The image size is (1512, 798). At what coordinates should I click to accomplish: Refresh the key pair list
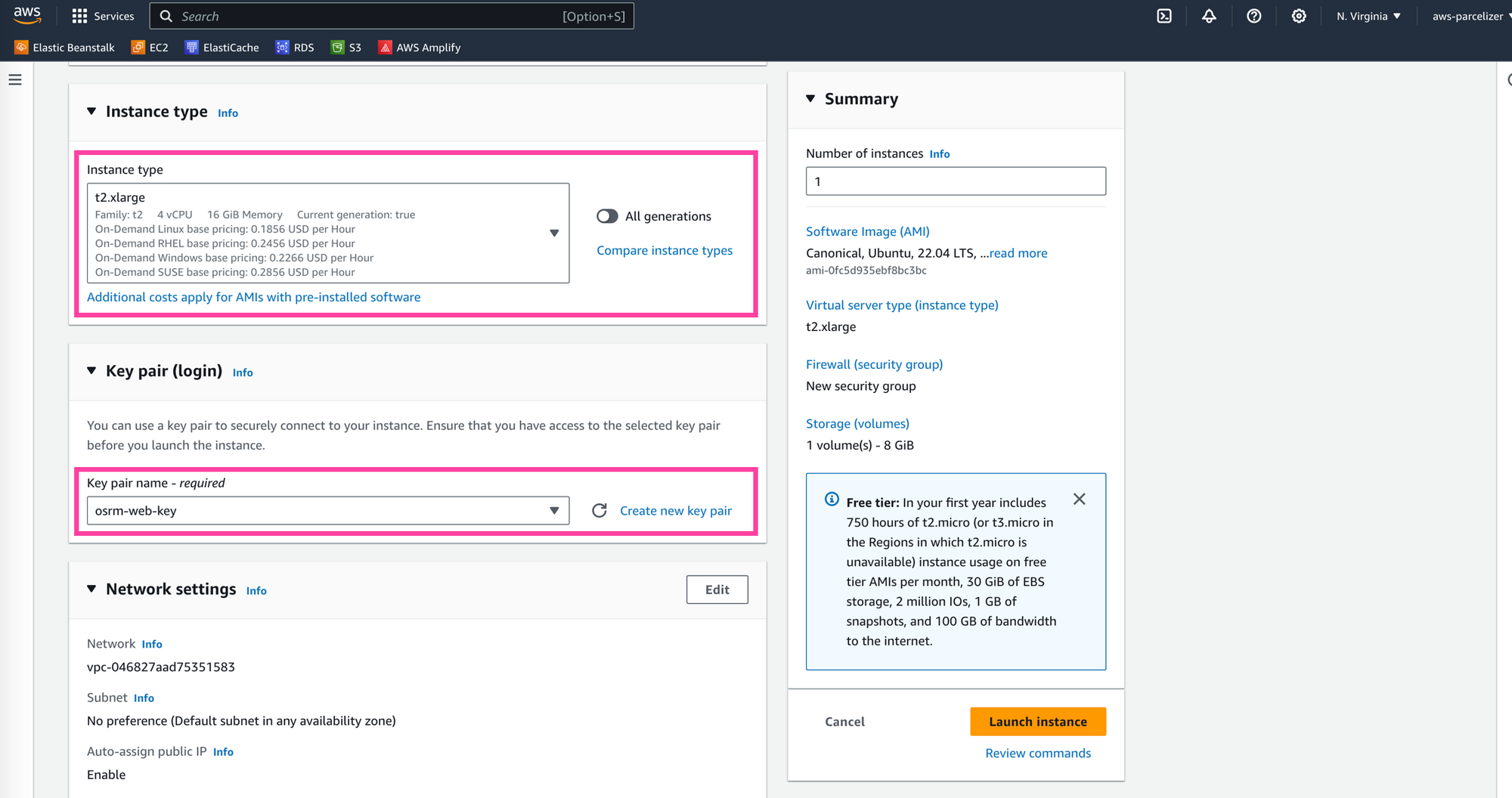point(600,510)
